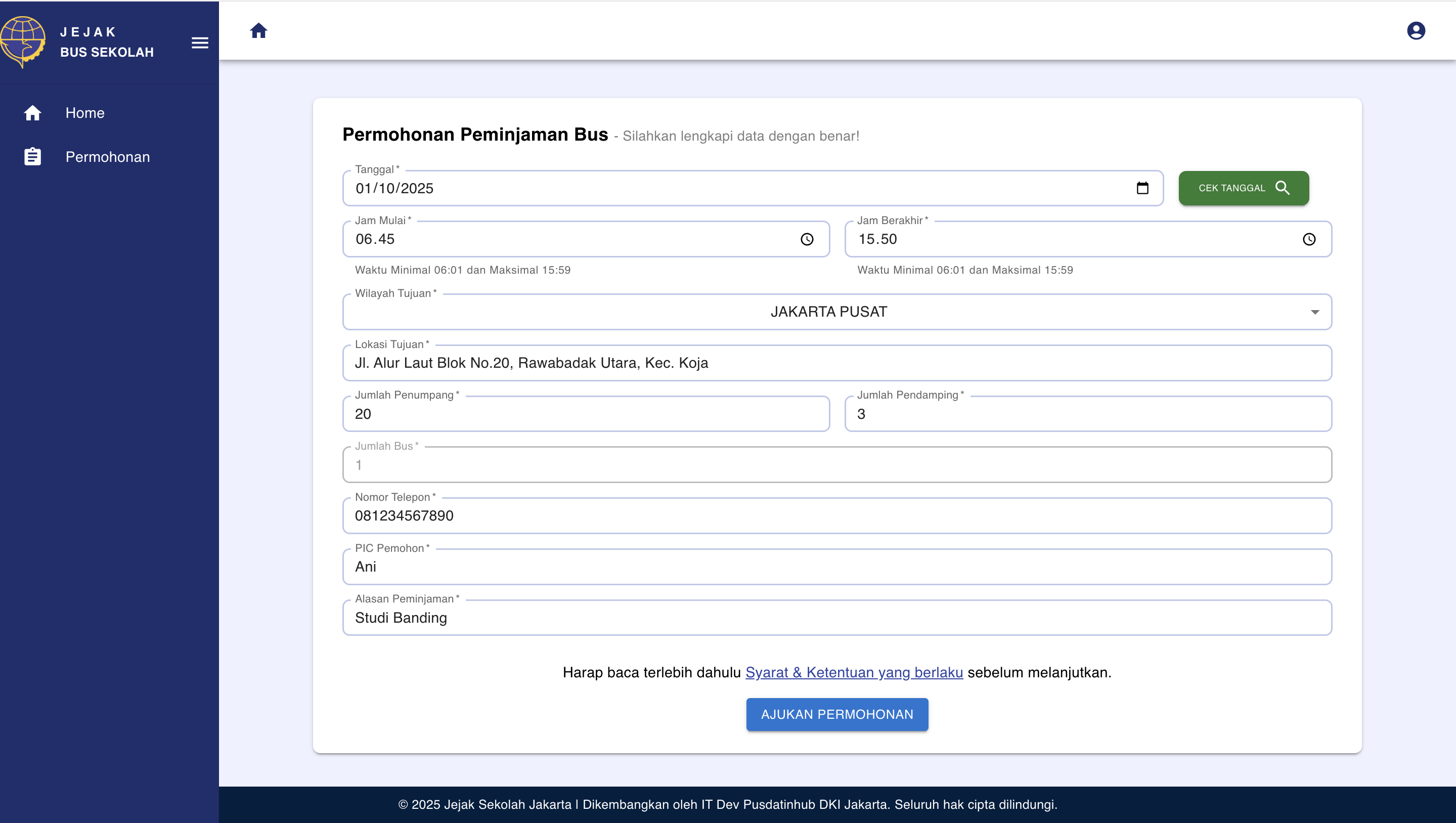Open the clock picker for Jam Mulai
The image size is (1456, 823).
807,239
